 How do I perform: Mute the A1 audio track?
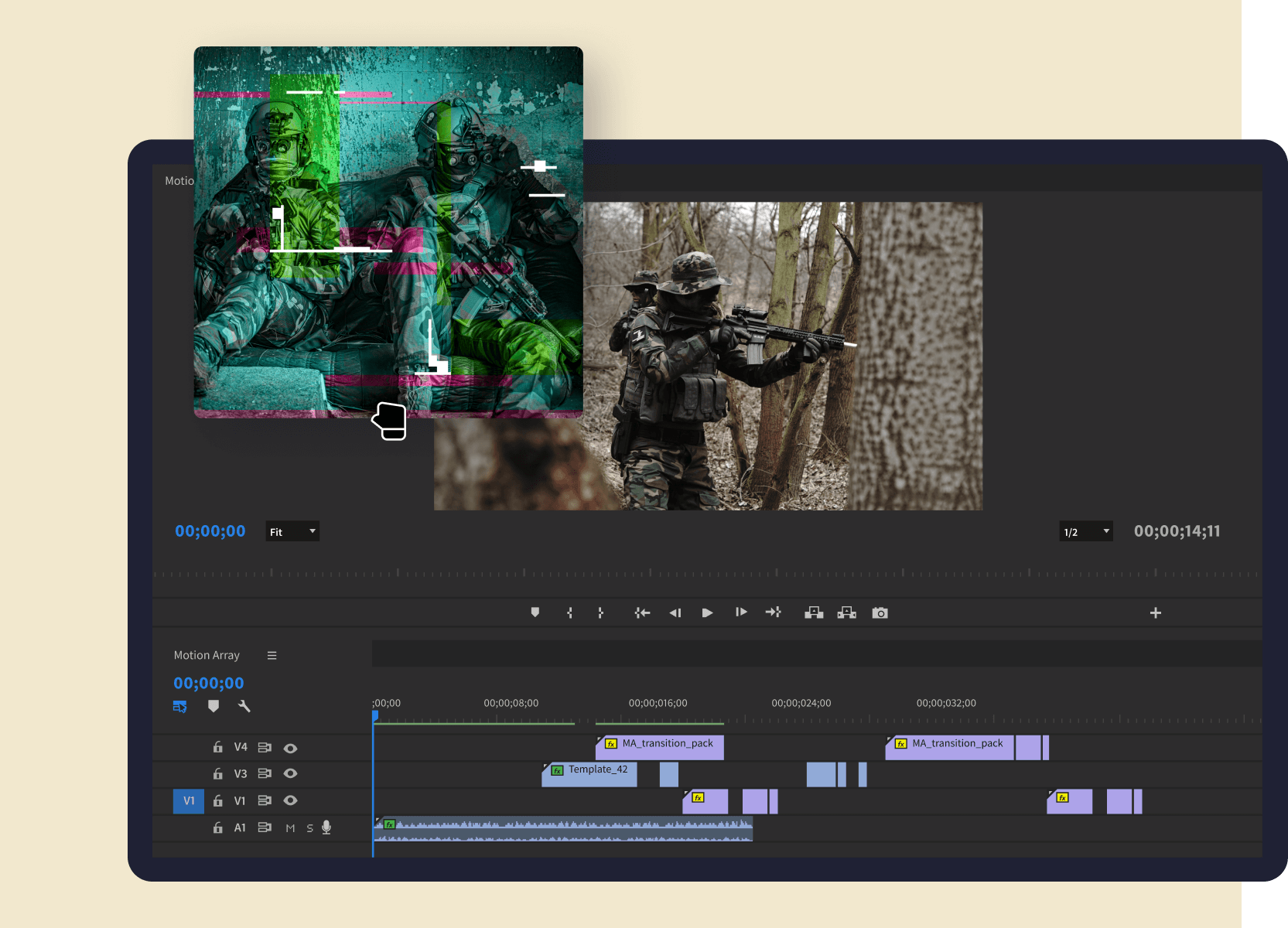click(290, 827)
